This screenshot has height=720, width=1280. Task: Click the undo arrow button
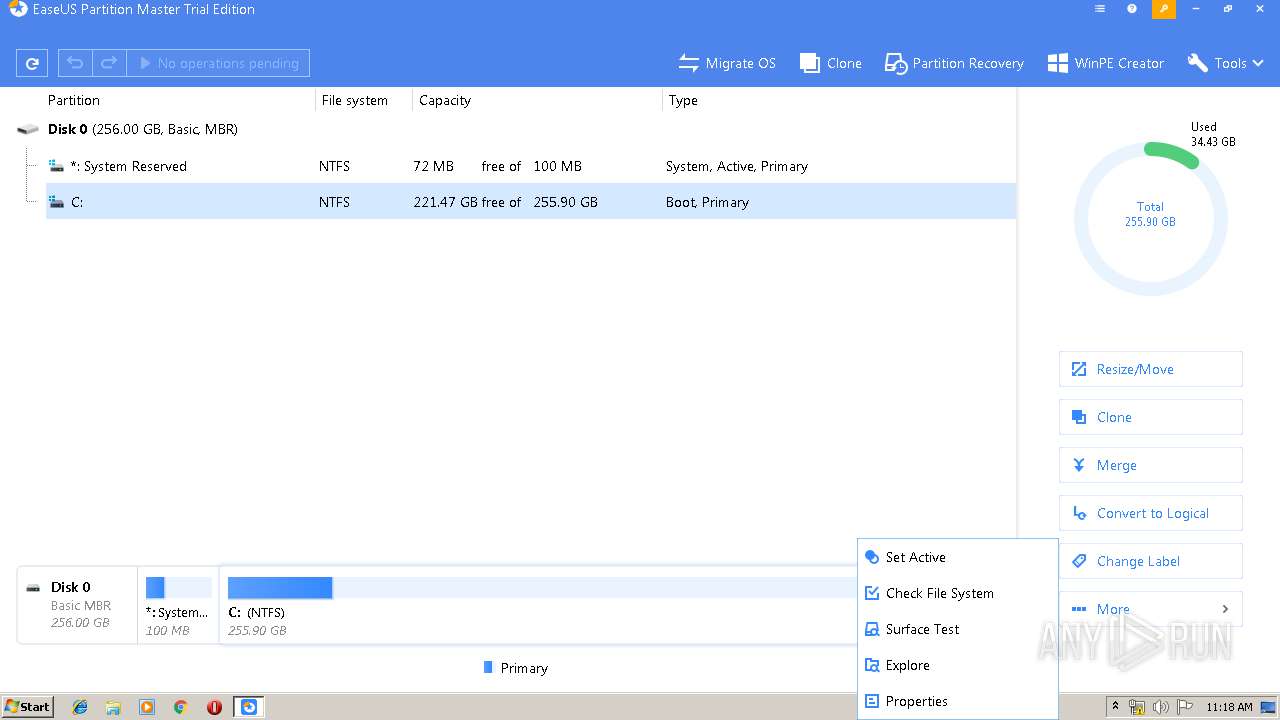[75, 63]
